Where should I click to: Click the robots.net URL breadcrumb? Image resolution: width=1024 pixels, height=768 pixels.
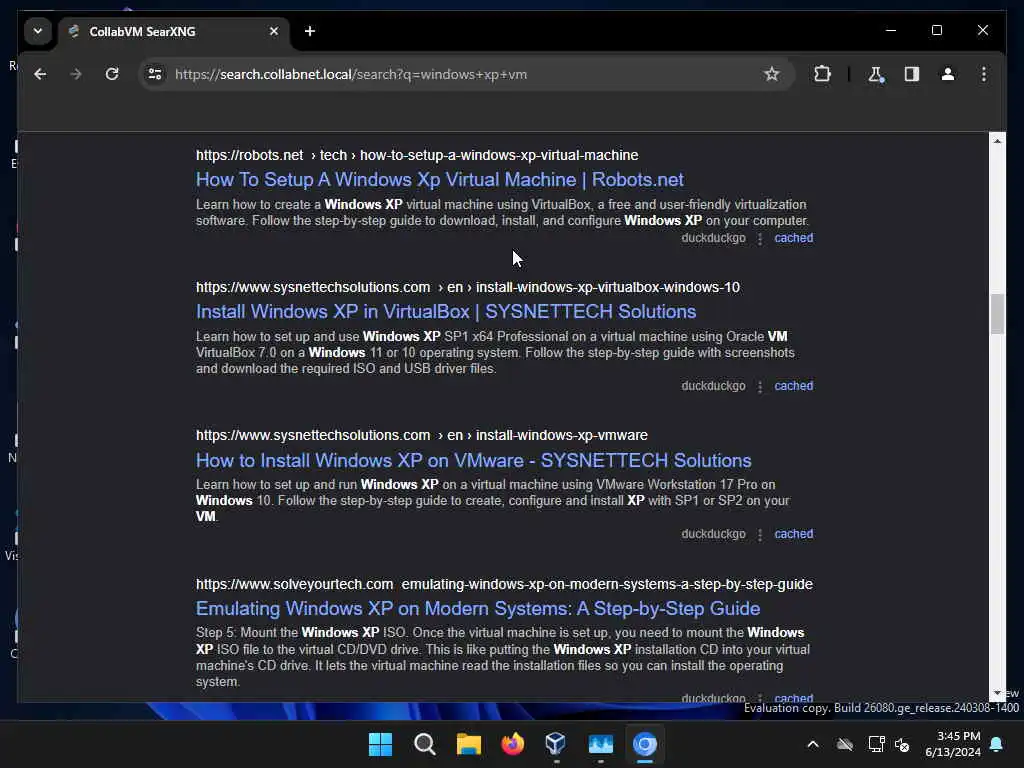coord(417,155)
